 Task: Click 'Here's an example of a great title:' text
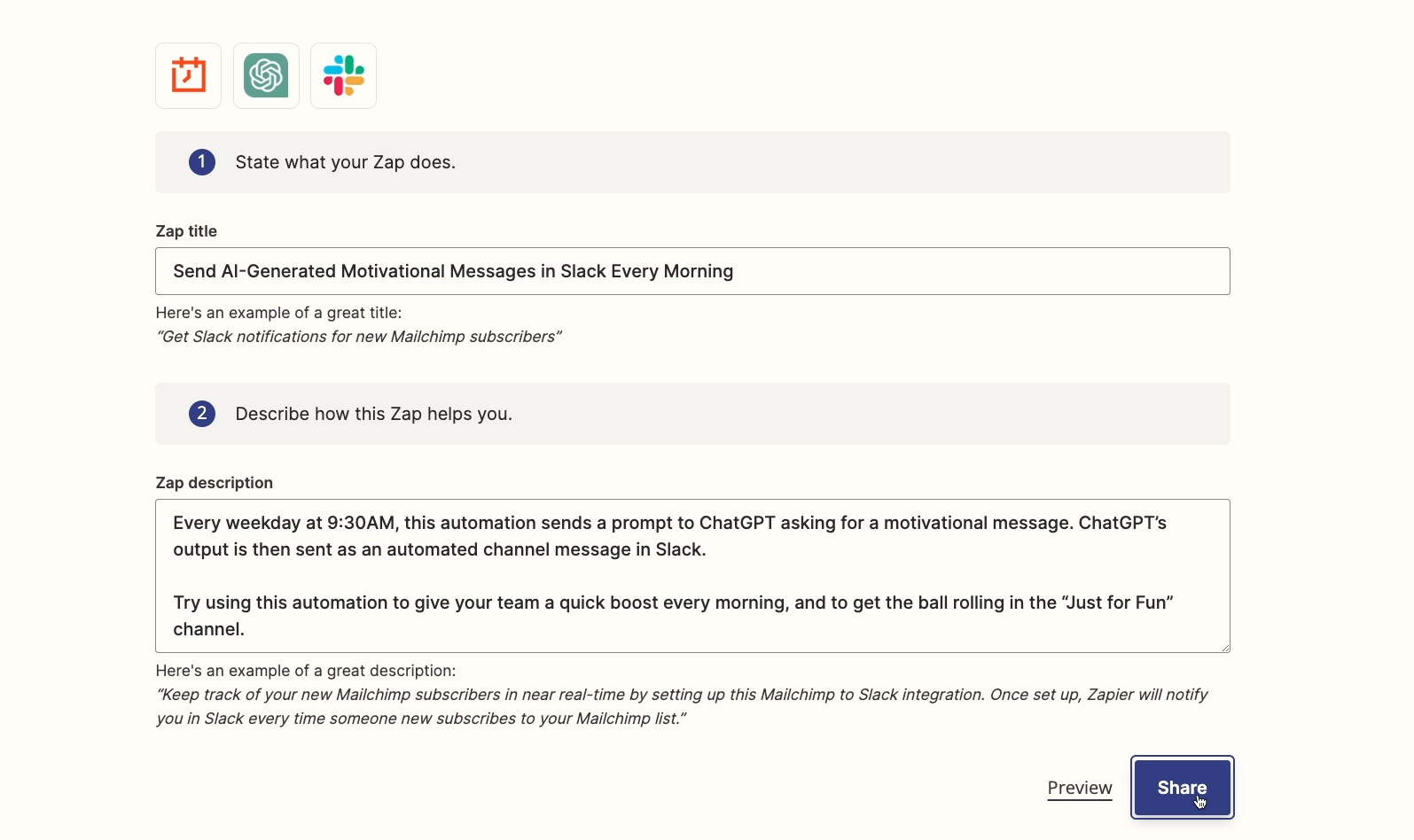pyautogui.click(x=278, y=313)
